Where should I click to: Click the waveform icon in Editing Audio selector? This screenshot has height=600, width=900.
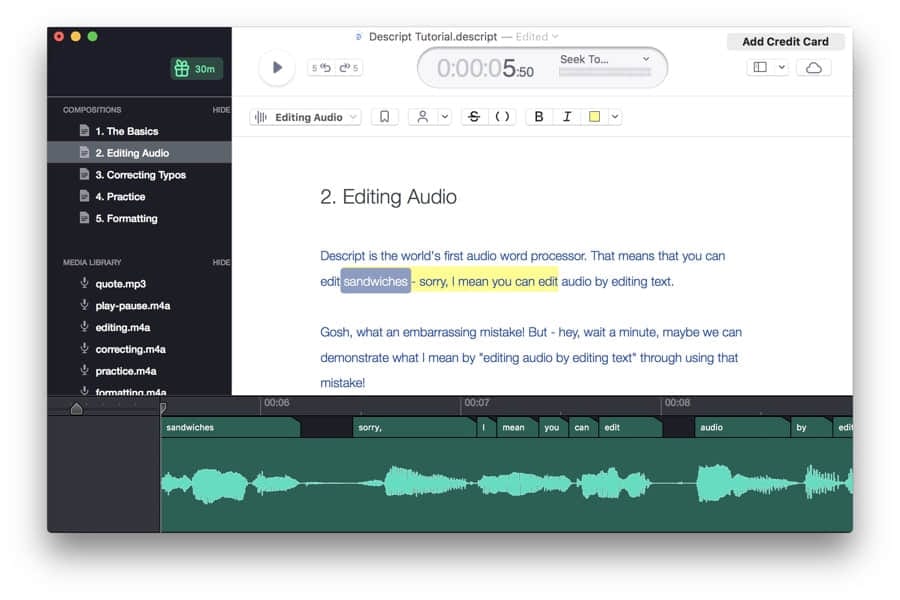coord(261,117)
